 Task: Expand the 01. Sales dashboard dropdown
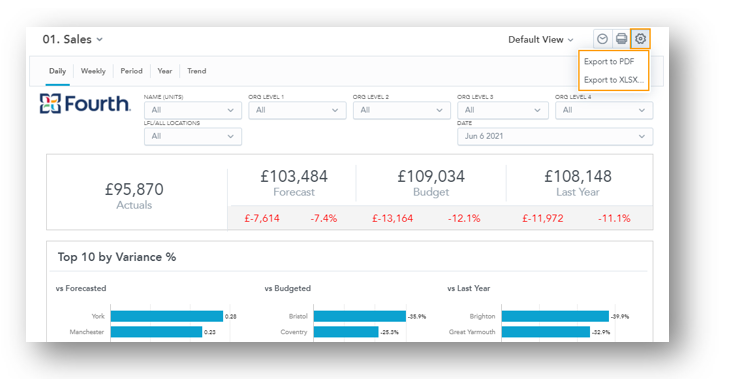[72, 40]
